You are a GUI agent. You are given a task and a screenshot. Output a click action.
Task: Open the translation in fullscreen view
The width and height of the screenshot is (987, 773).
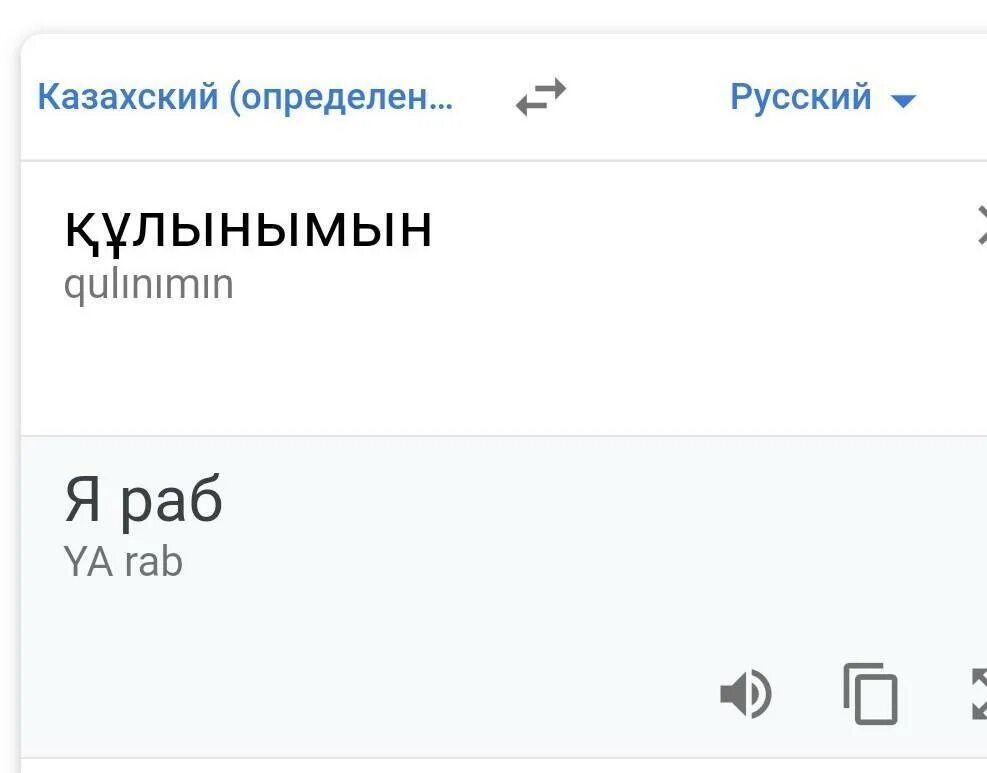(978, 693)
